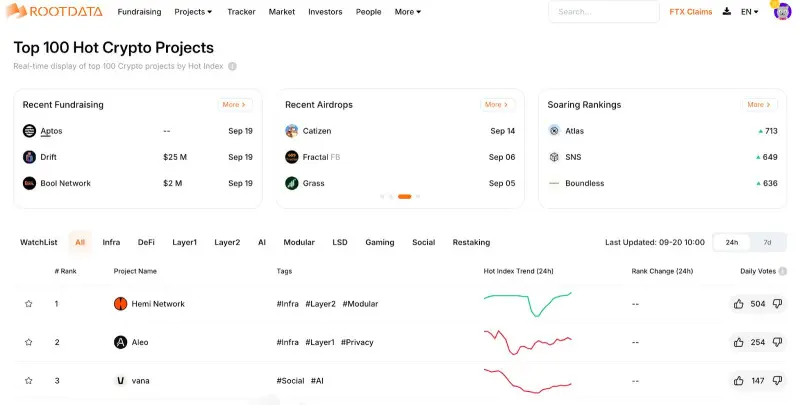Image resolution: width=800 pixels, height=405 pixels.
Task: Upvote Hemi Network with thumbs up
Action: 738,304
